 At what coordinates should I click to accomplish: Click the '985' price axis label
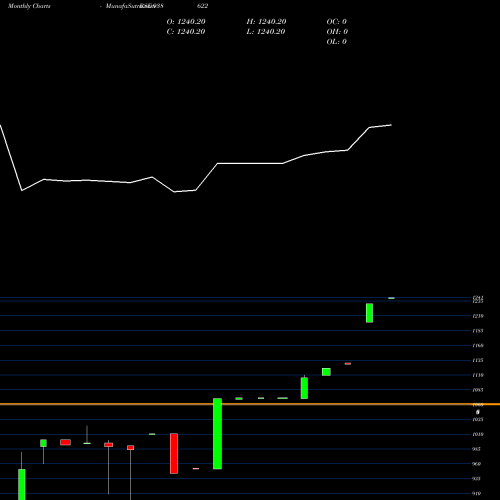(476, 449)
